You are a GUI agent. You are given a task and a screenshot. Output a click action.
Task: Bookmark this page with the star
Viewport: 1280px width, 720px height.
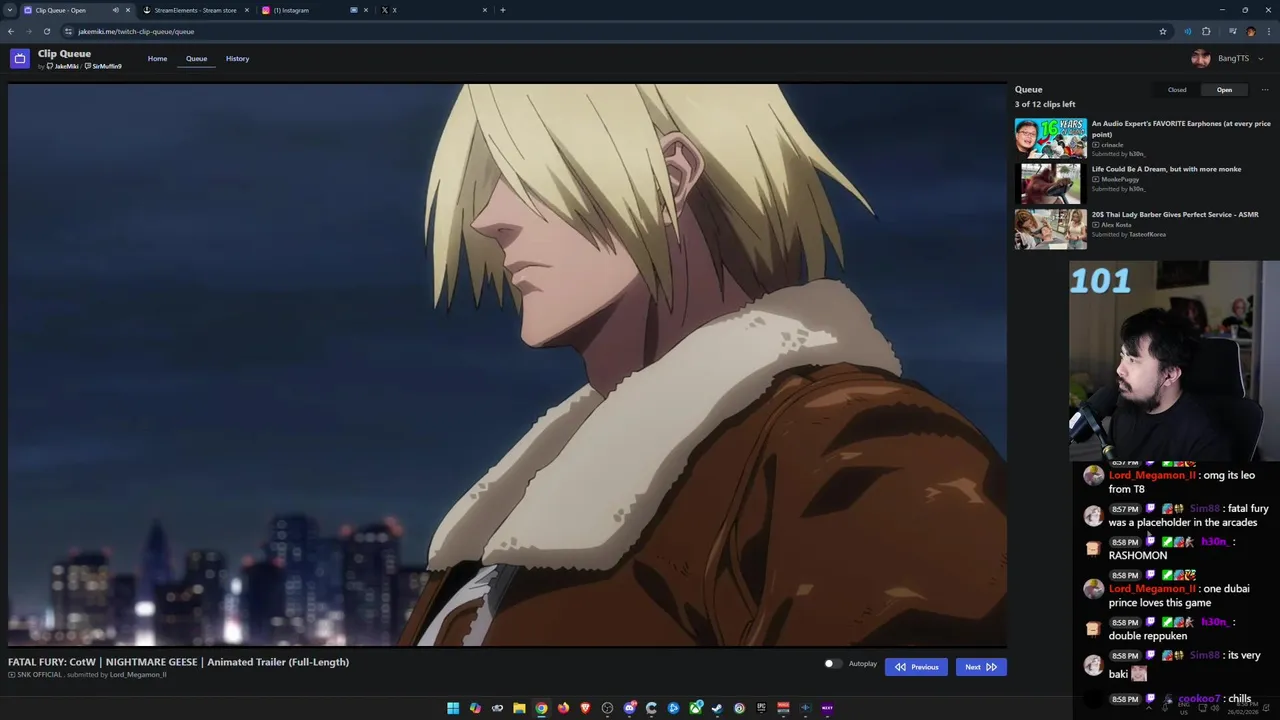[x=1163, y=31]
